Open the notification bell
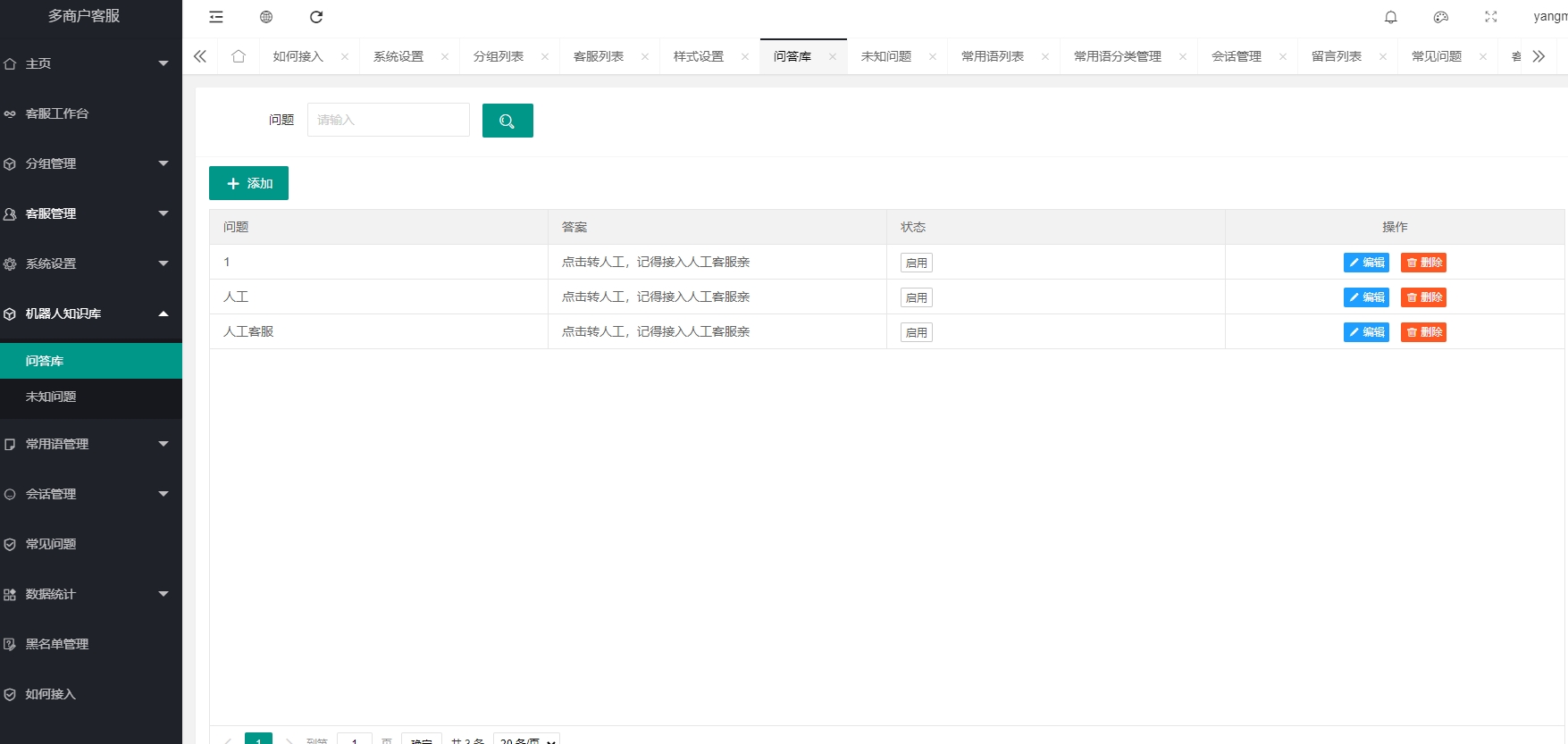The height and width of the screenshot is (744, 1568). point(1391,17)
